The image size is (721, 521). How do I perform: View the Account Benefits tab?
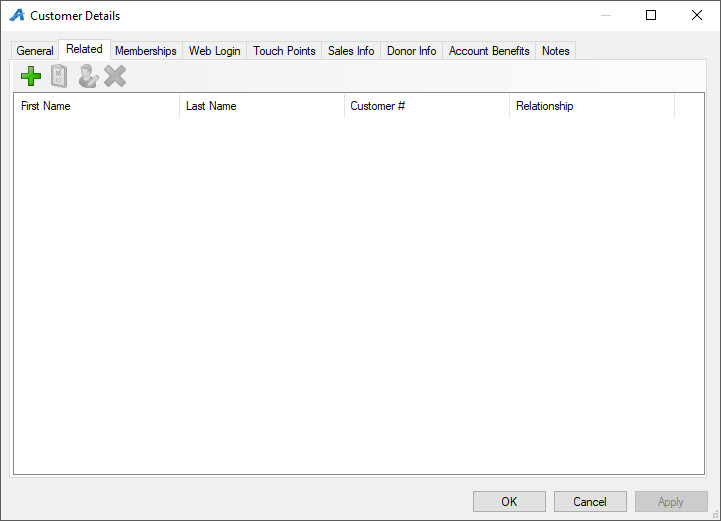click(489, 51)
